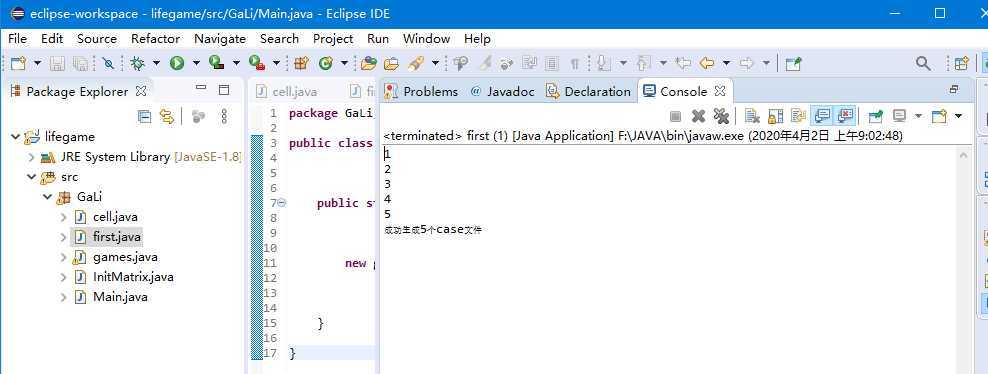
Task: Click the Coverage launch icon
Action: pyautogui.click(x=217, y=62)
